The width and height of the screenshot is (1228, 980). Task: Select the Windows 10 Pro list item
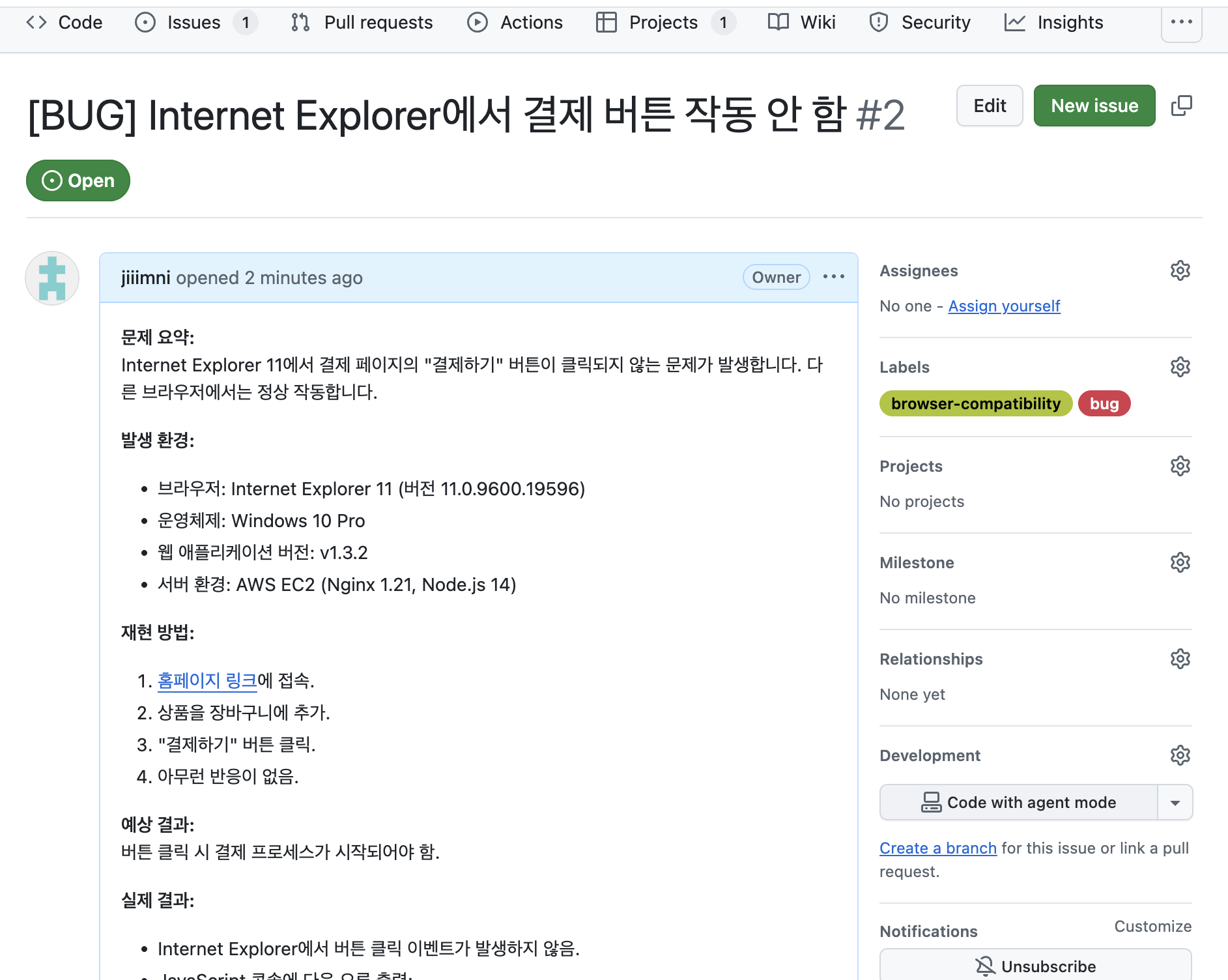click(x=261, y=521)
